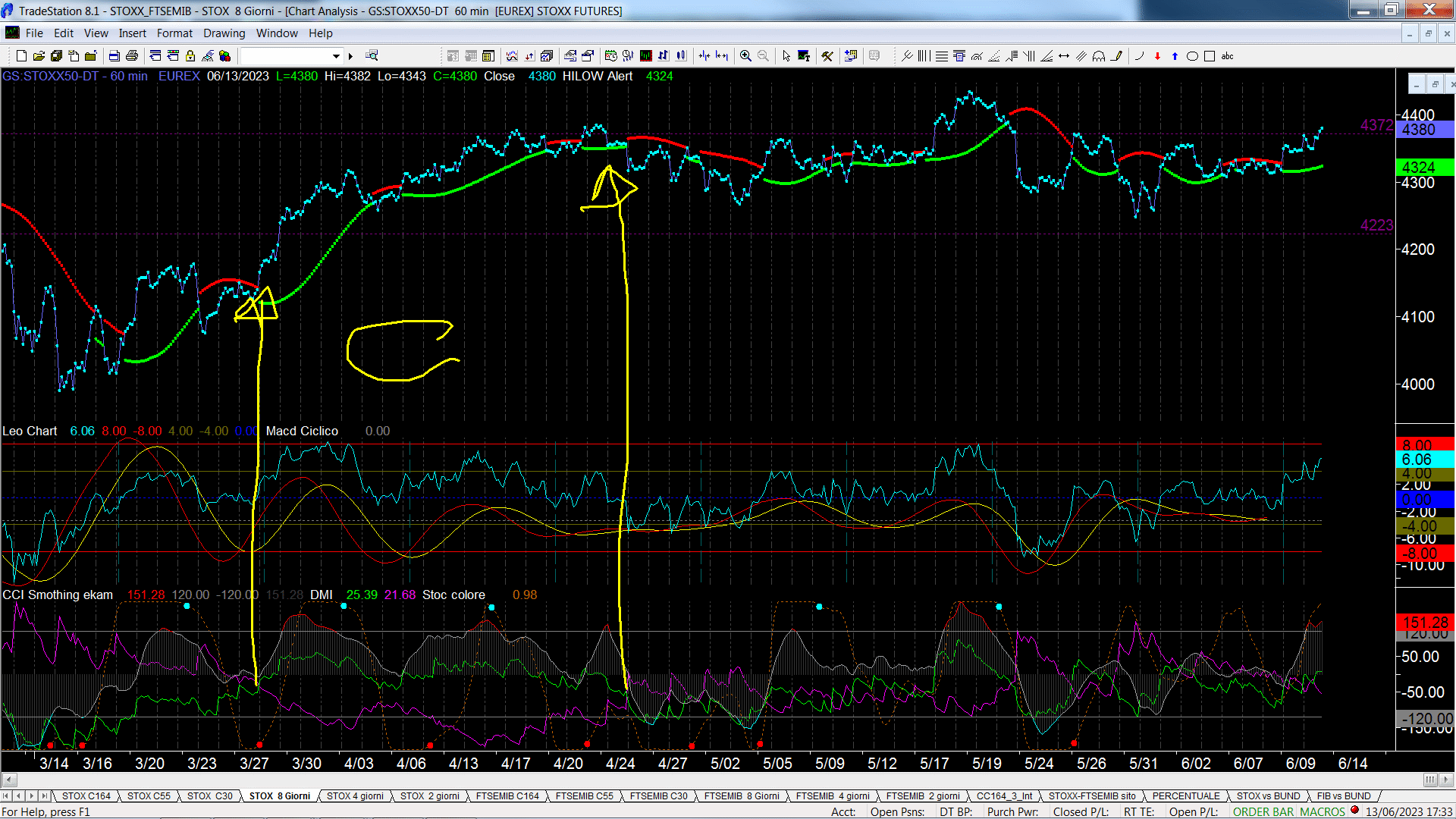Select the arc curve drawing tool
Viewport: 1456px width, 819px height.
click(1139, 56)
